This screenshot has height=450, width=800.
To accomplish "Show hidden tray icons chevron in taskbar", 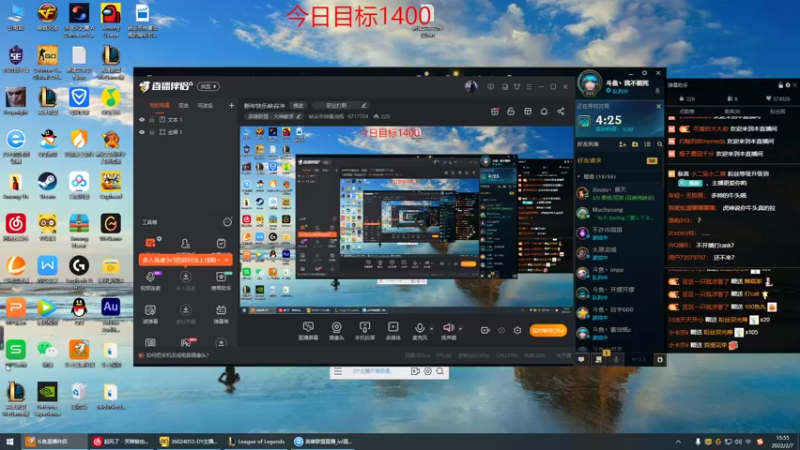I will 678,441.
